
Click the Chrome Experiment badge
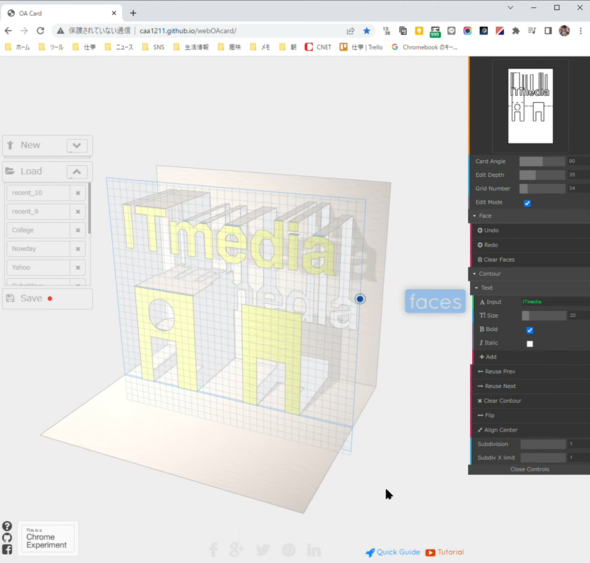click(47, 539)
